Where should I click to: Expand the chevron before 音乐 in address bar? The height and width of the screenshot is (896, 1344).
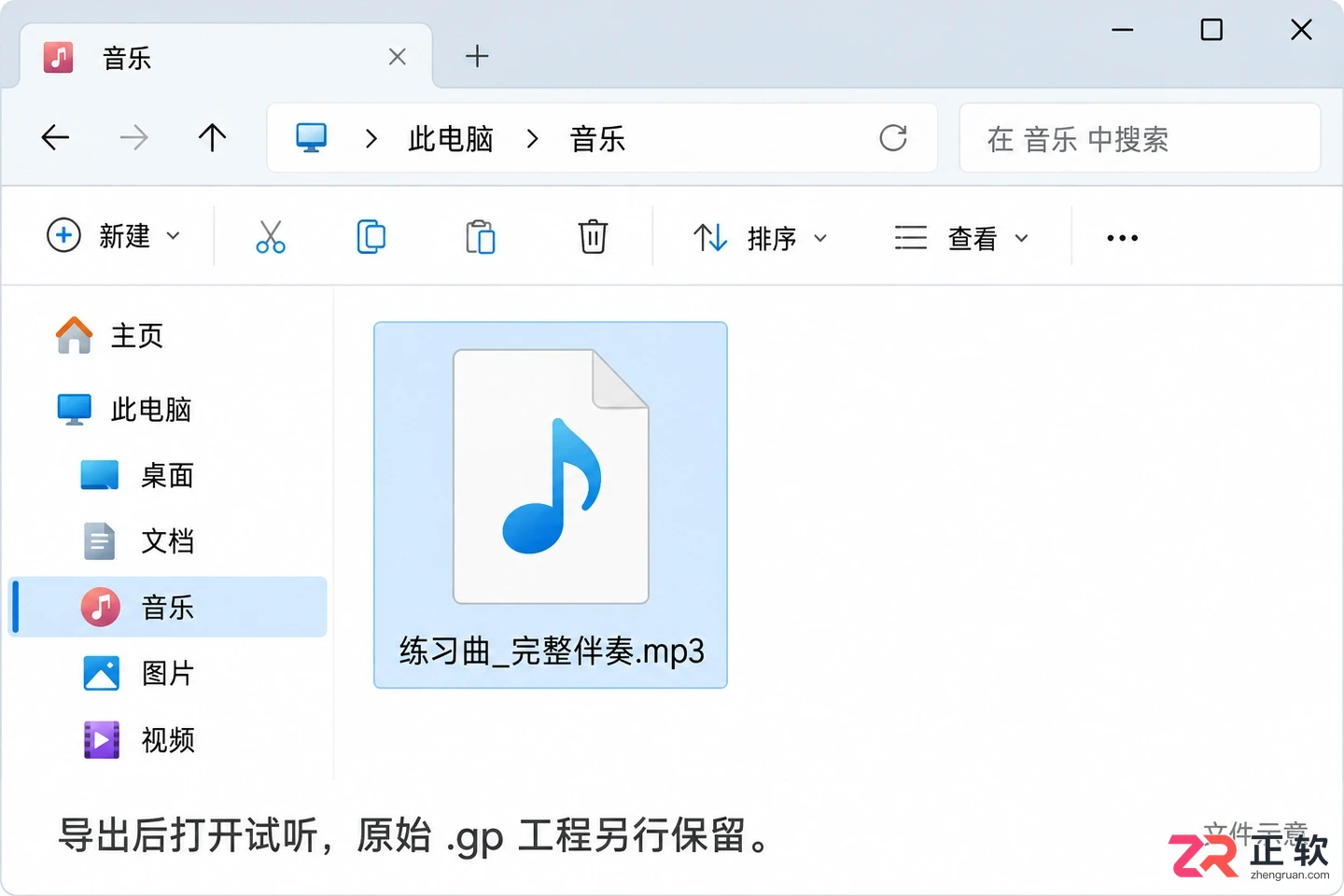[533, 139]
